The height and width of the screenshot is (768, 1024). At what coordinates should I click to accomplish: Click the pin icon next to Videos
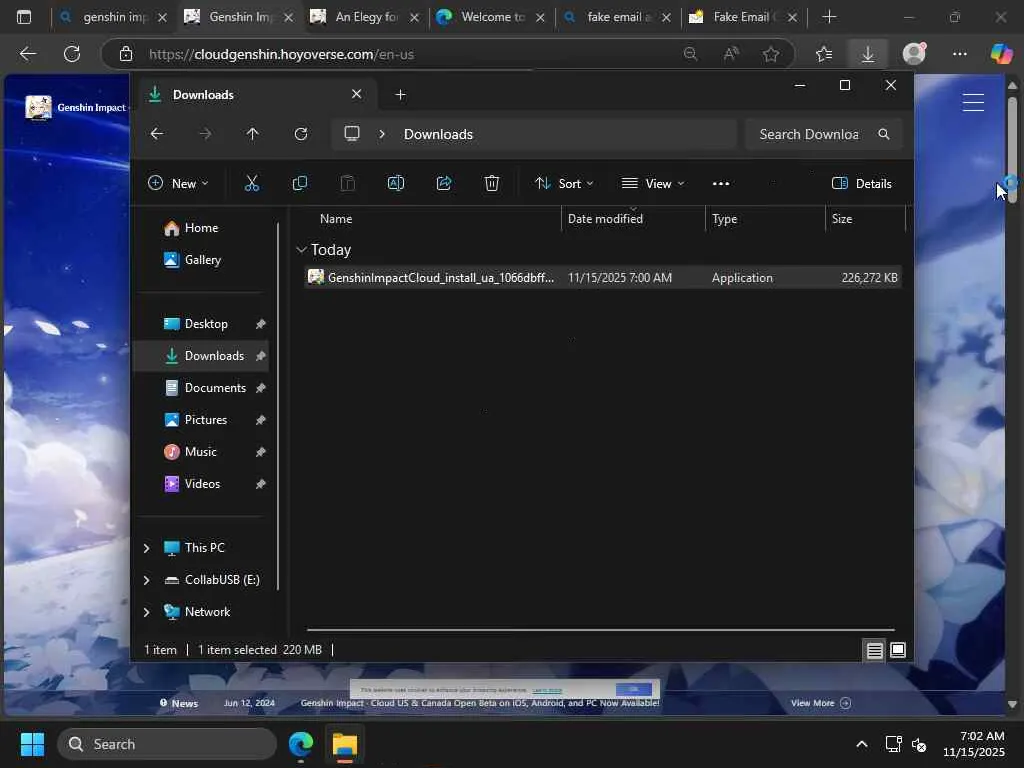(261, 484)
